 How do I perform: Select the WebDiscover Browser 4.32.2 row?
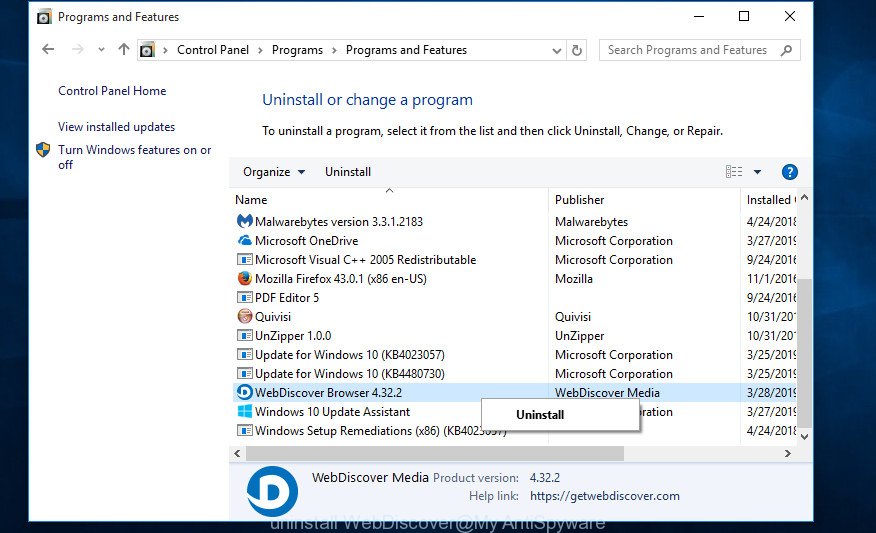pyautogui.click(x=514, y=392)
